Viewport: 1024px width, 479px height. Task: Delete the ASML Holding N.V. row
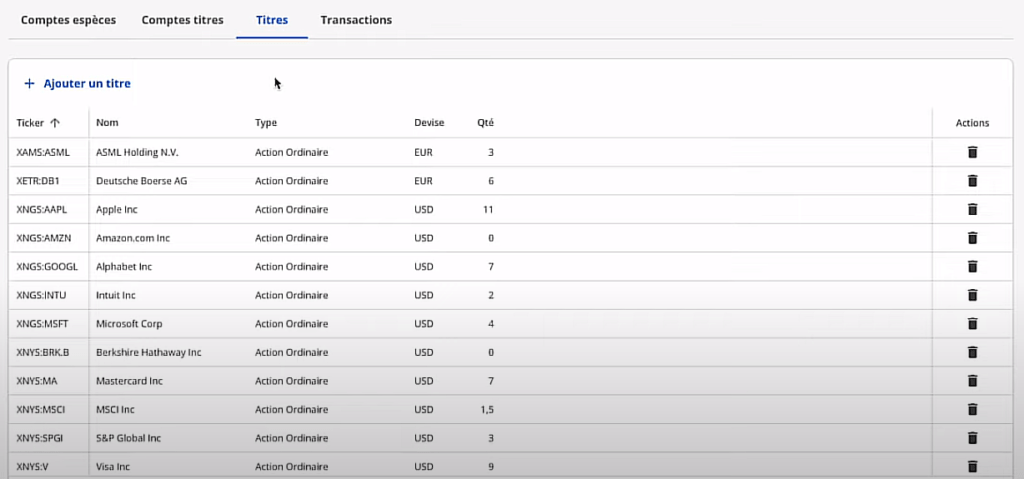972,152
